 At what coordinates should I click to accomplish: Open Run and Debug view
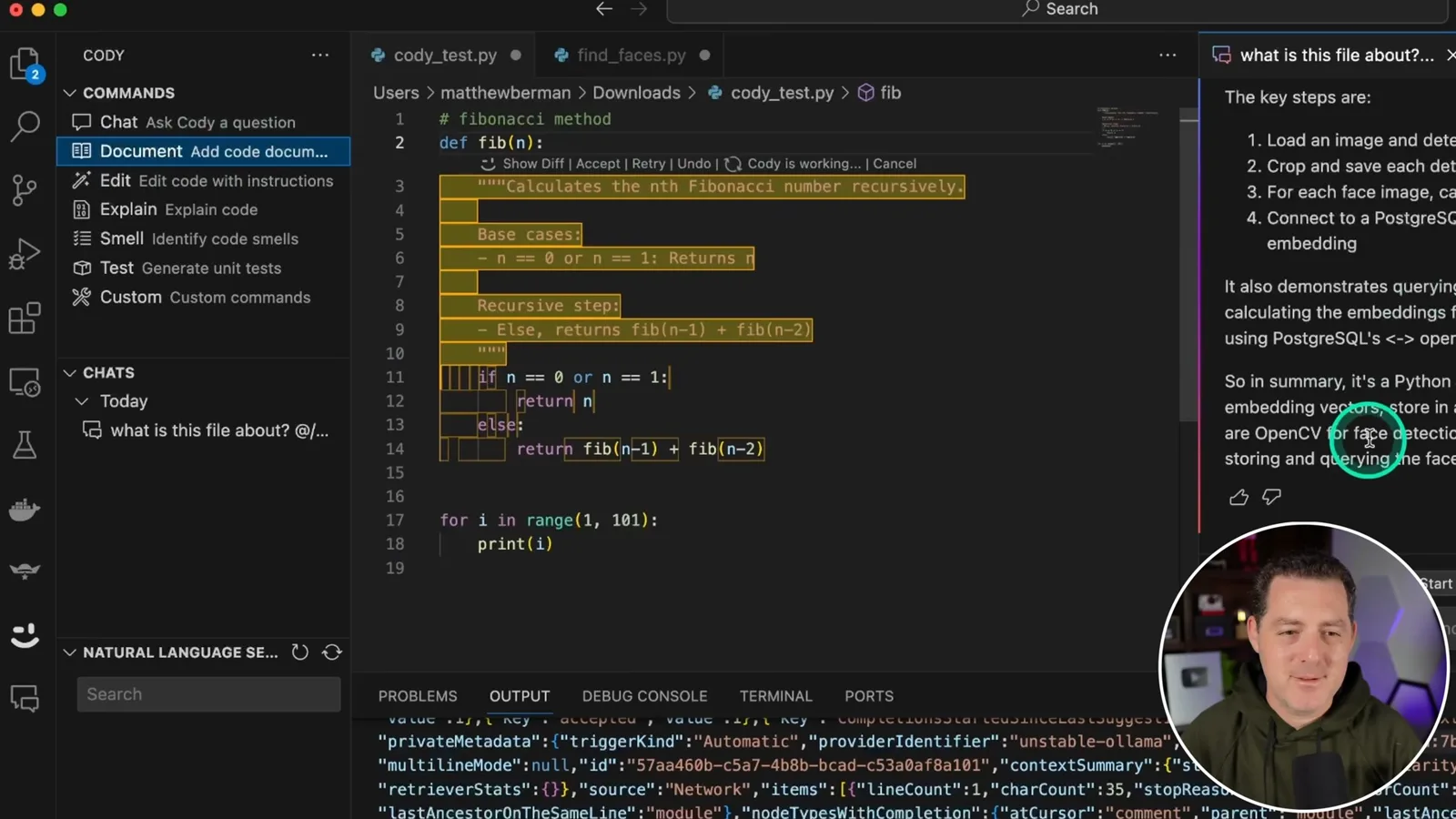25,254
